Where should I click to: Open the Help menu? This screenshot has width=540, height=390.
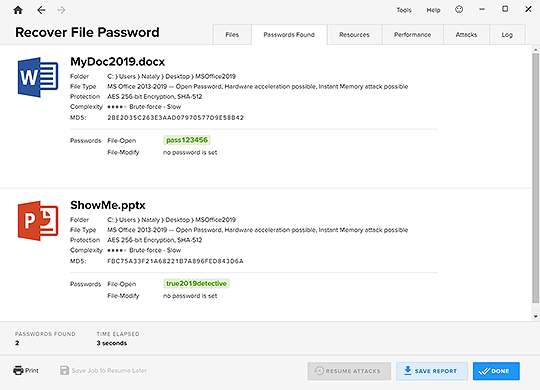[x=433, y=10]
